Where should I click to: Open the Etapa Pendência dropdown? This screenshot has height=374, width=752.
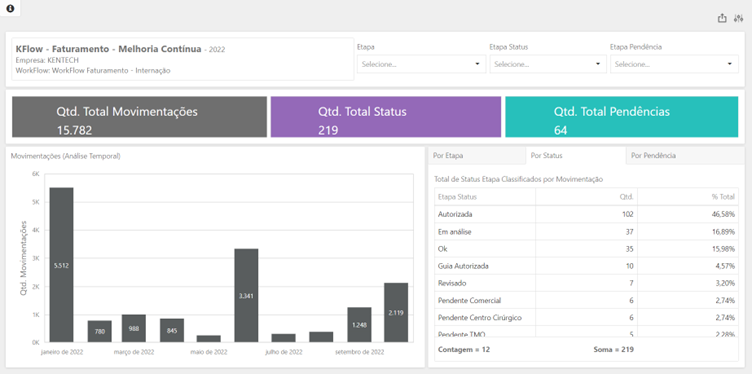[x=674, y=64]
